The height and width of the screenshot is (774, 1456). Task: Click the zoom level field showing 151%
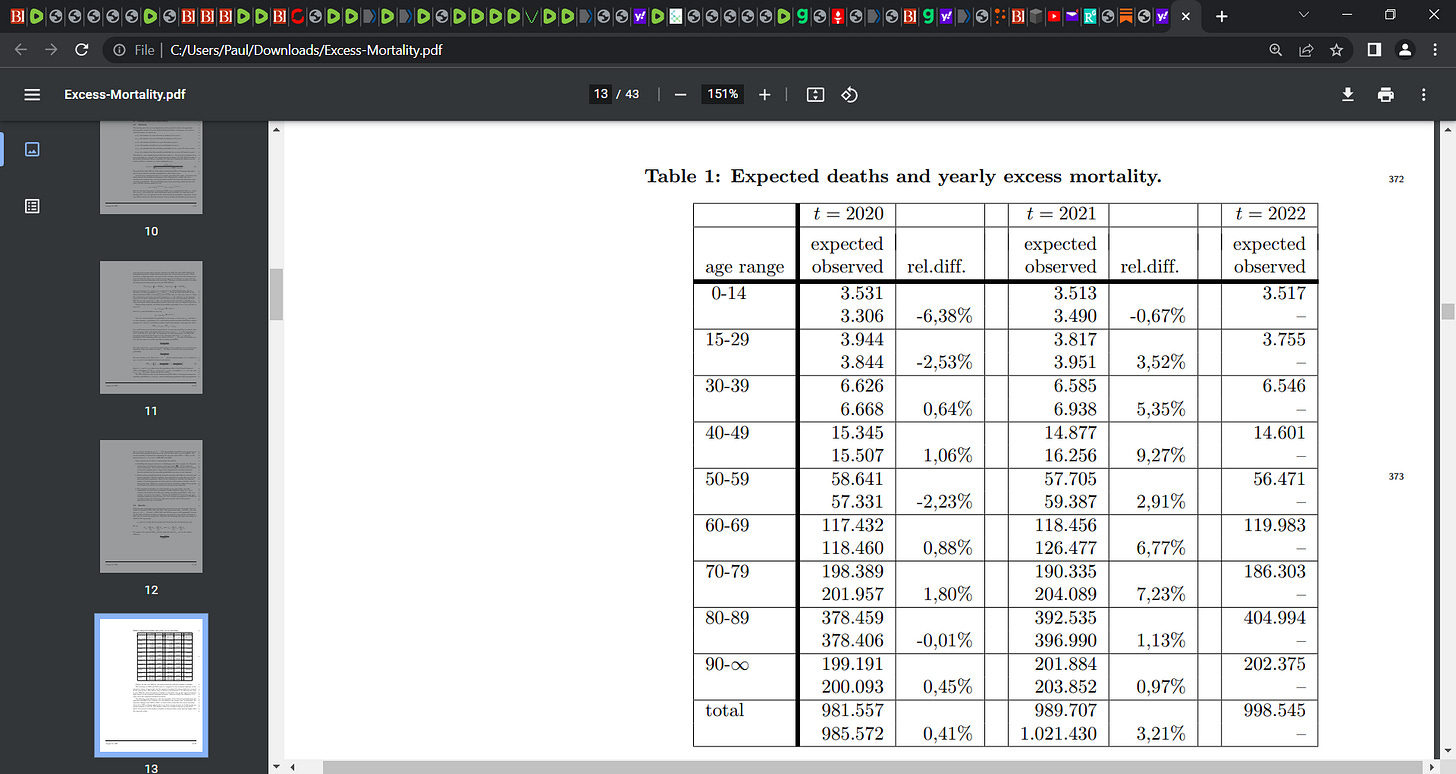(x=723, y=94)
